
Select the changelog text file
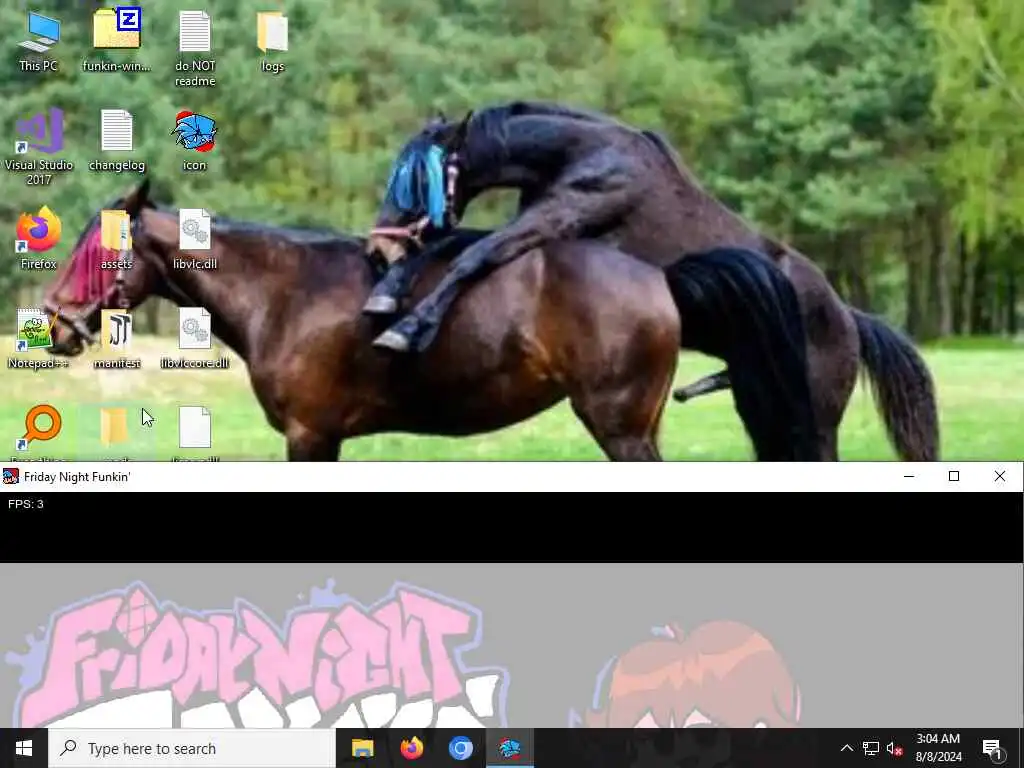click(x=117, y=140)
